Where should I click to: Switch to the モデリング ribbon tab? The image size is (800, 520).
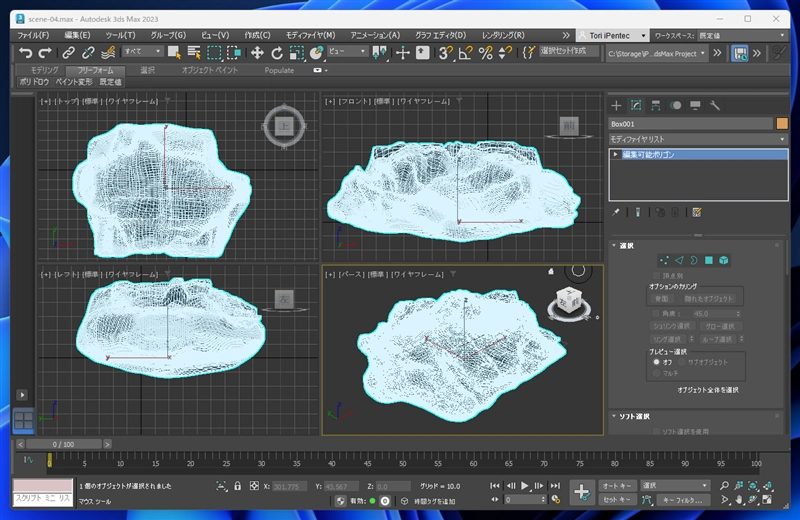(x=44, y=70)
